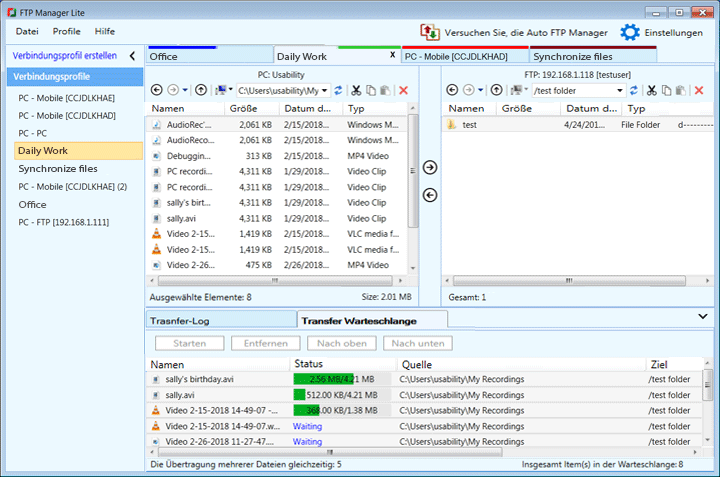
Task: Open the Profile menu
Action: [67, 31]
